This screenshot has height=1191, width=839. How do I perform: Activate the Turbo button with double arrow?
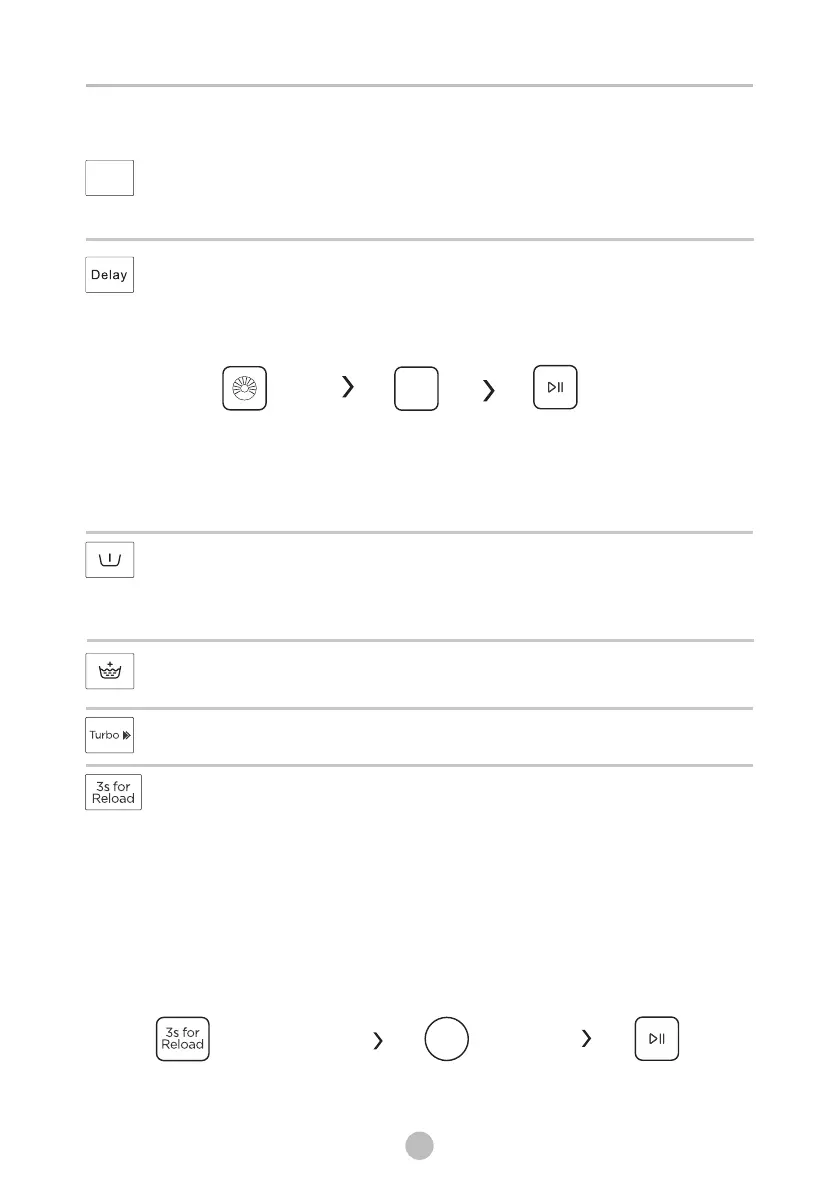click(109, 735)
